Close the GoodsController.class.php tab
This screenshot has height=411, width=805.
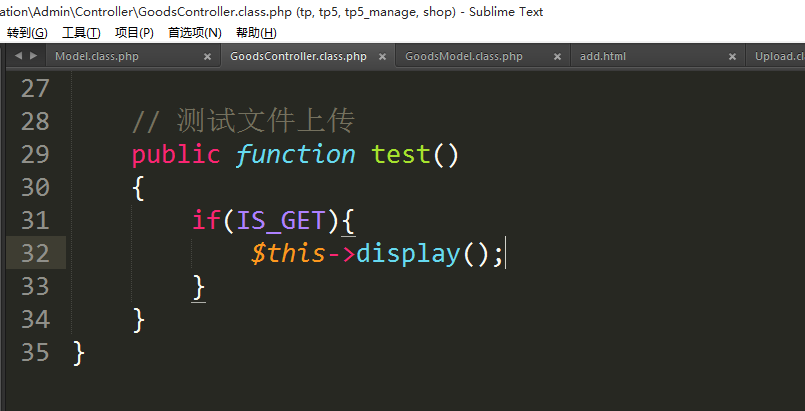click(382, 57)
